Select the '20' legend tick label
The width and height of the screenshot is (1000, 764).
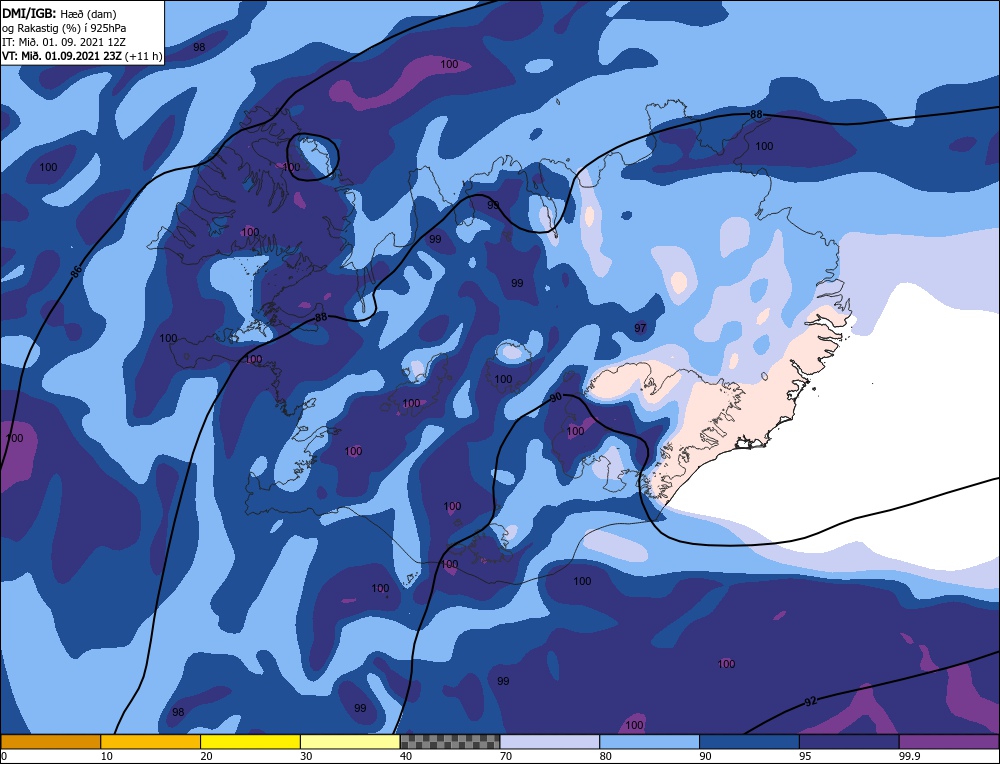pyautogui.click(x=206, y=756)
